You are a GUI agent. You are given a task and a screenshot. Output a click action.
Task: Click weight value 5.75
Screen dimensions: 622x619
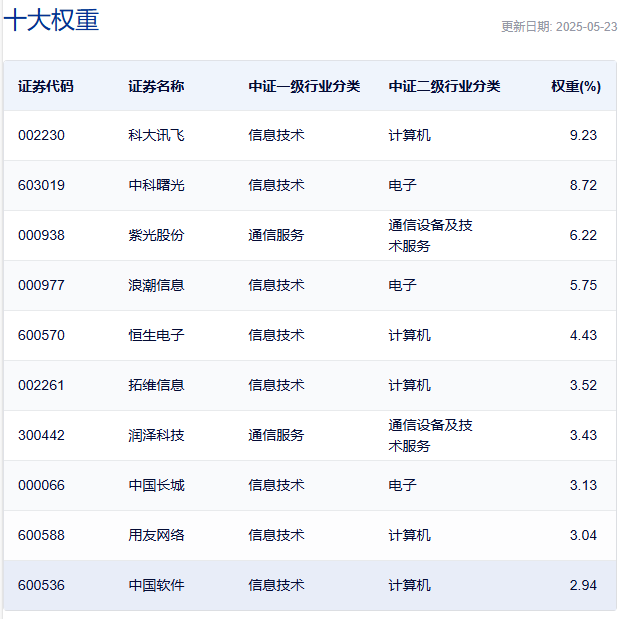(583, 285)
